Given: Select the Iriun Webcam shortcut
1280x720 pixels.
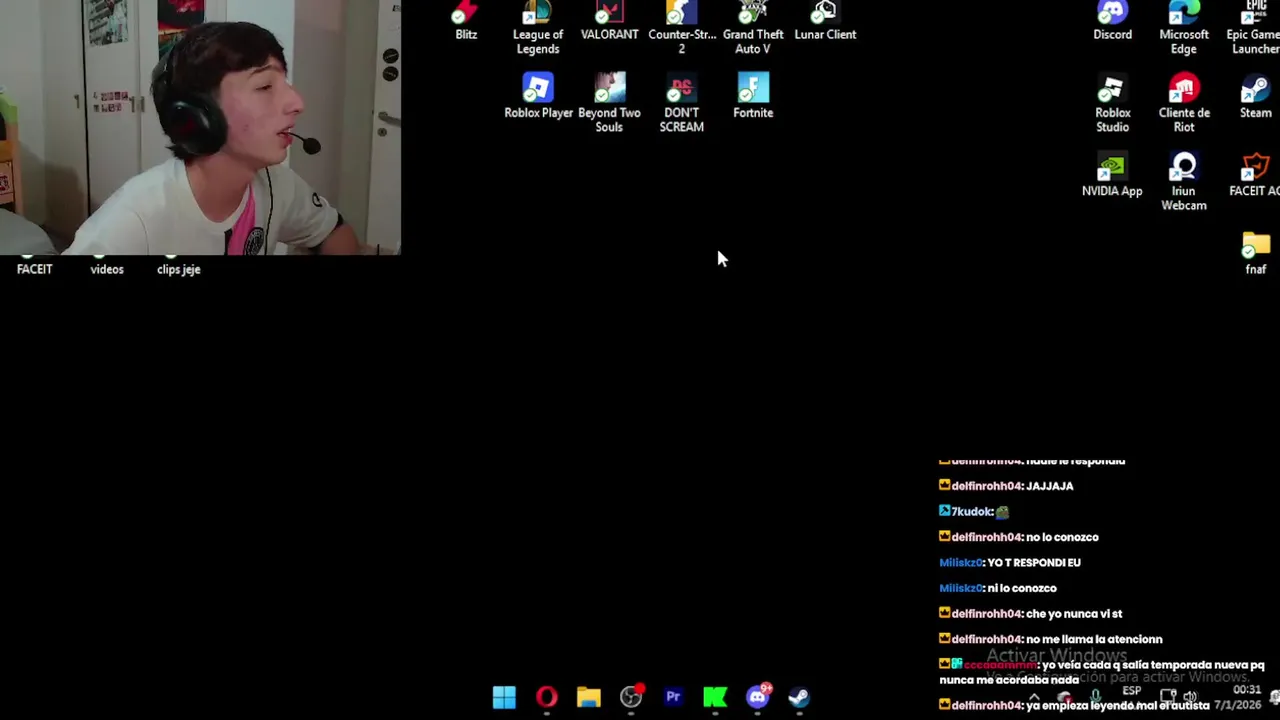Looking at the screenshot, I should 1184,181.
